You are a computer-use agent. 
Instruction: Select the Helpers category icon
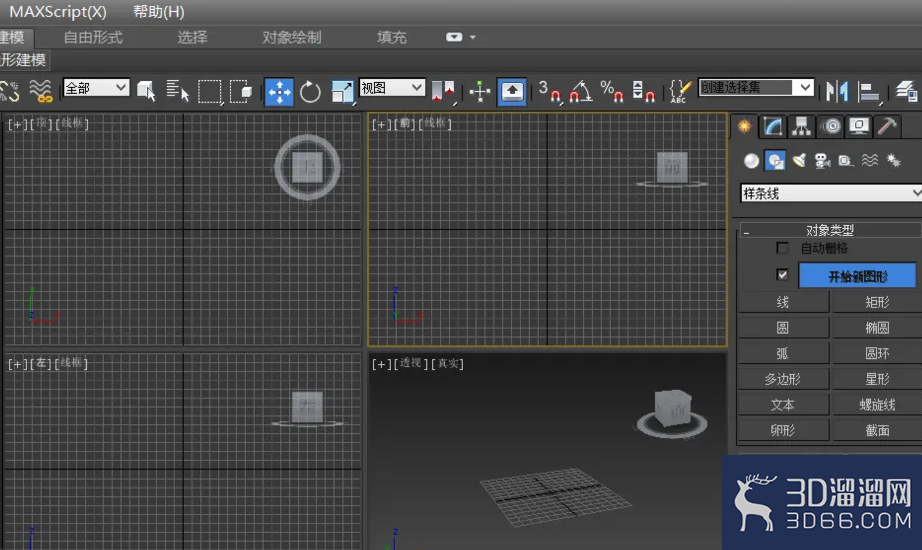tap(846, 161)
